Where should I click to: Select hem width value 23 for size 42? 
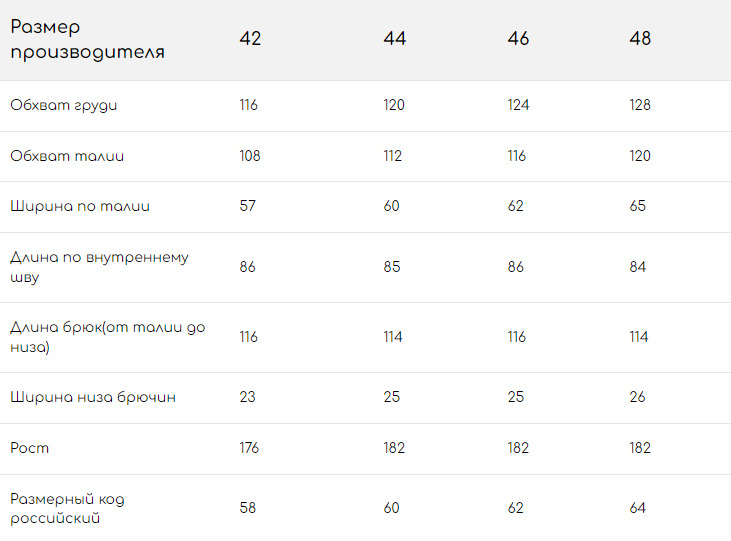[247, 397]
